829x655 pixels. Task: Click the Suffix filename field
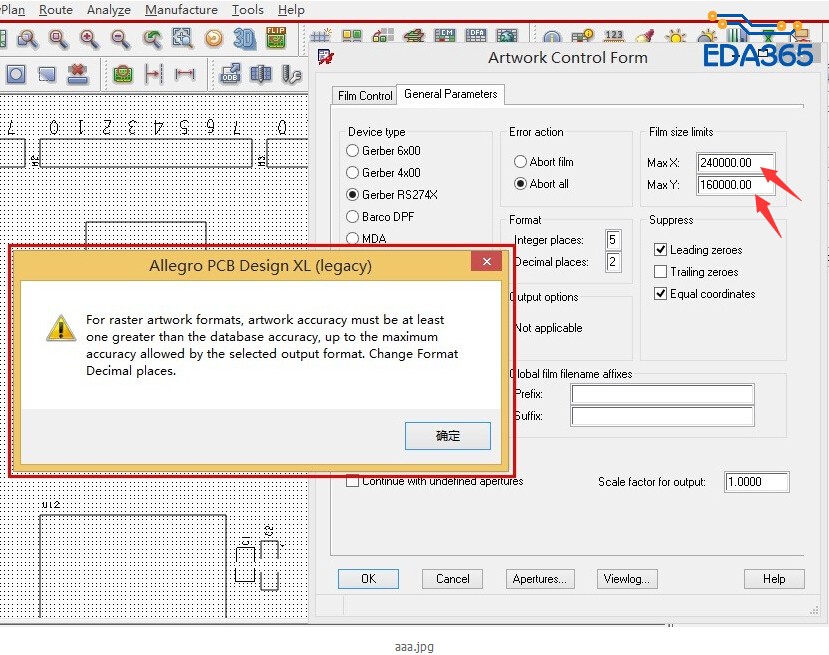[x=662, y=416]
